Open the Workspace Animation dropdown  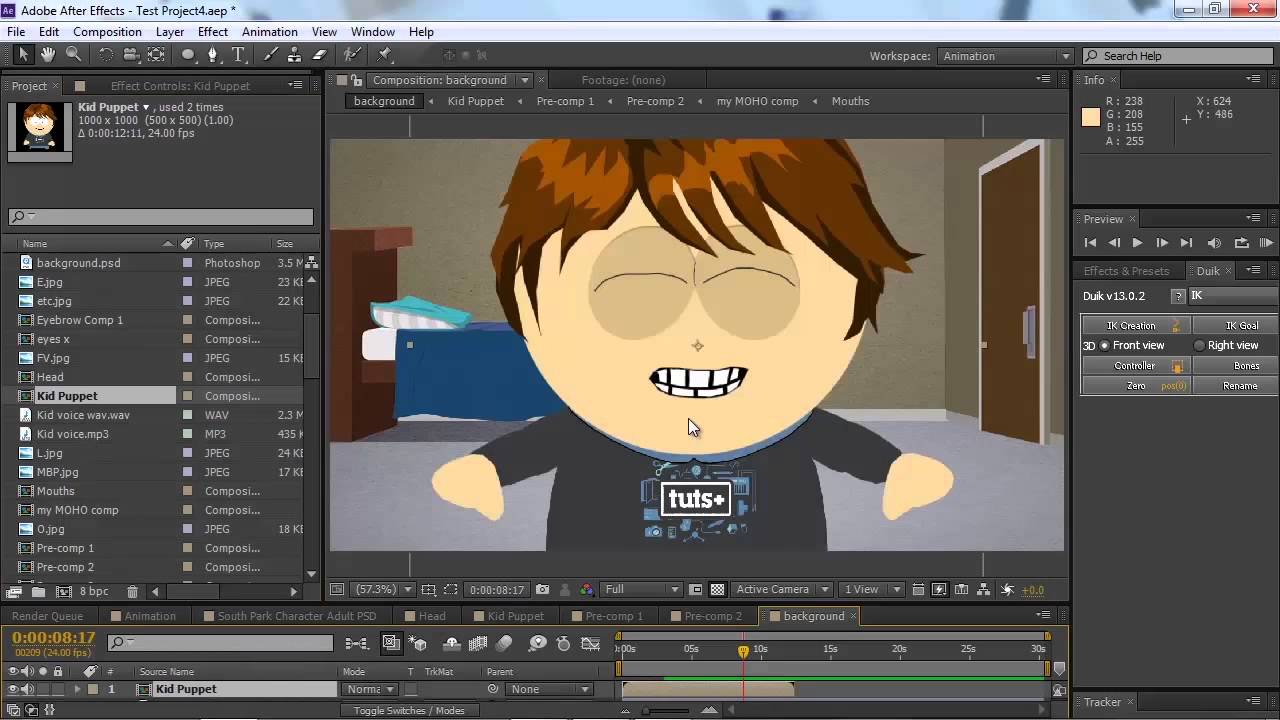point(1006,56)
